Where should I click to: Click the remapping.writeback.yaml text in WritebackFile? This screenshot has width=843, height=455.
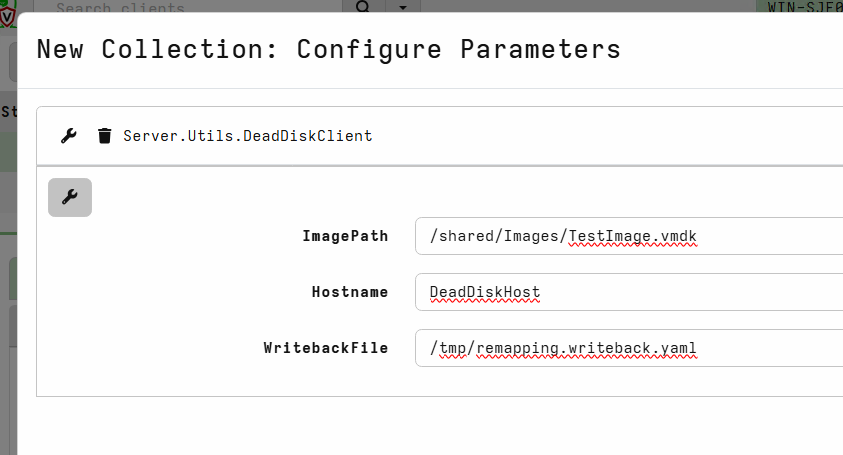[586, 349]
